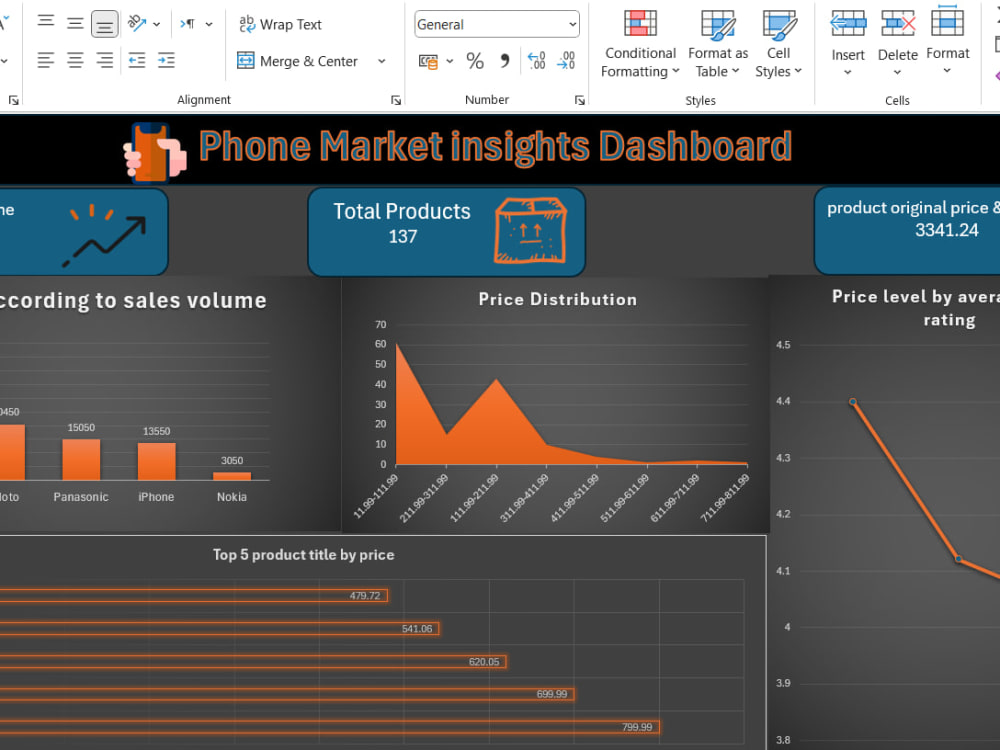Open Number format dialog launcher
1000x750 pixels.
click(580, 100)
